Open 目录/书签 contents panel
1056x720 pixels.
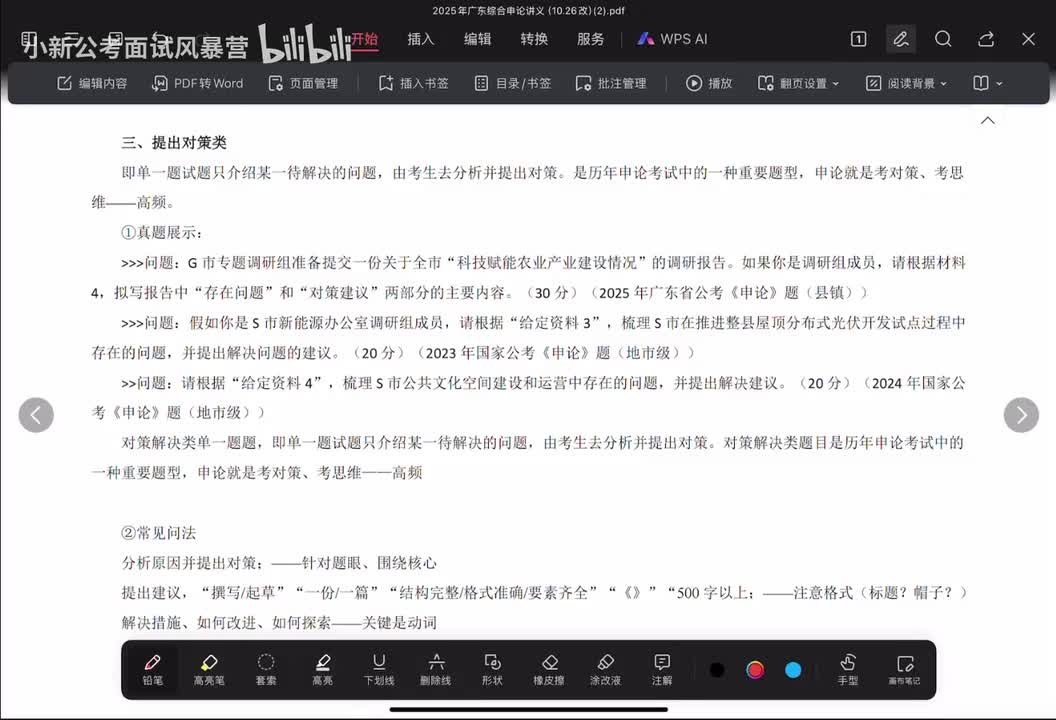tap(513, 84)
